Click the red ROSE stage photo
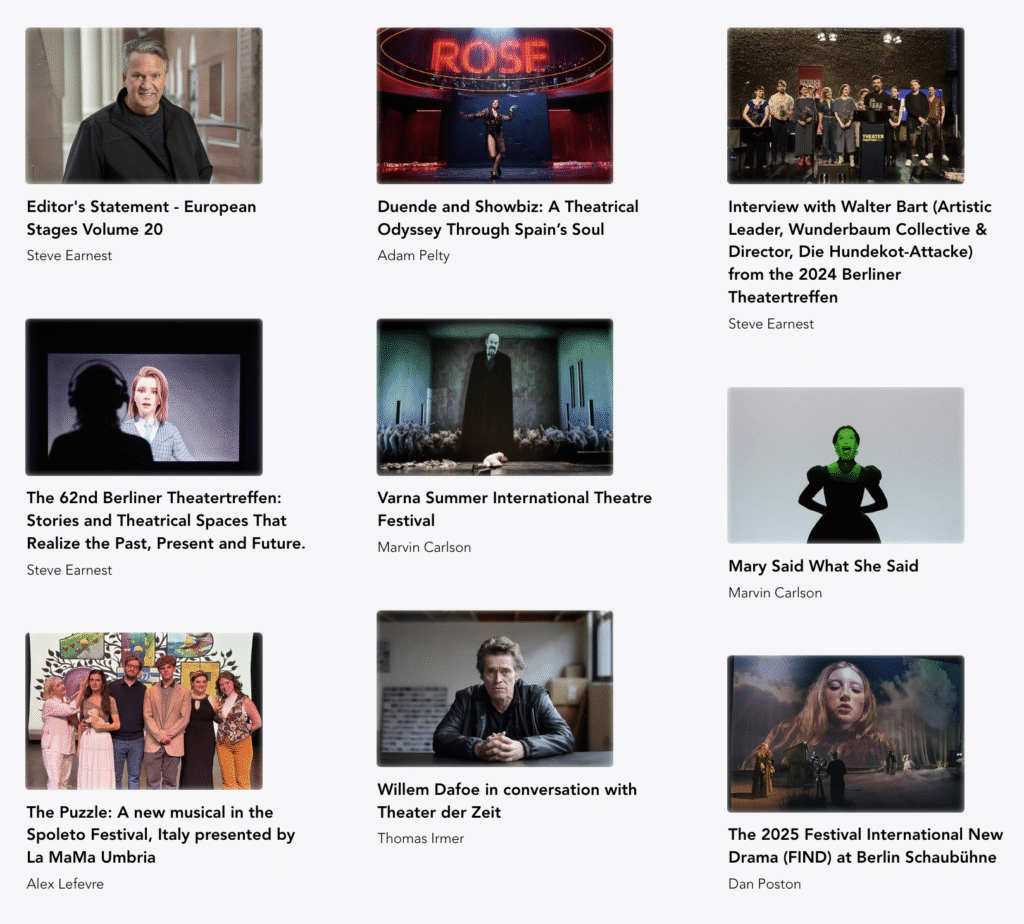 coord(494,105)
